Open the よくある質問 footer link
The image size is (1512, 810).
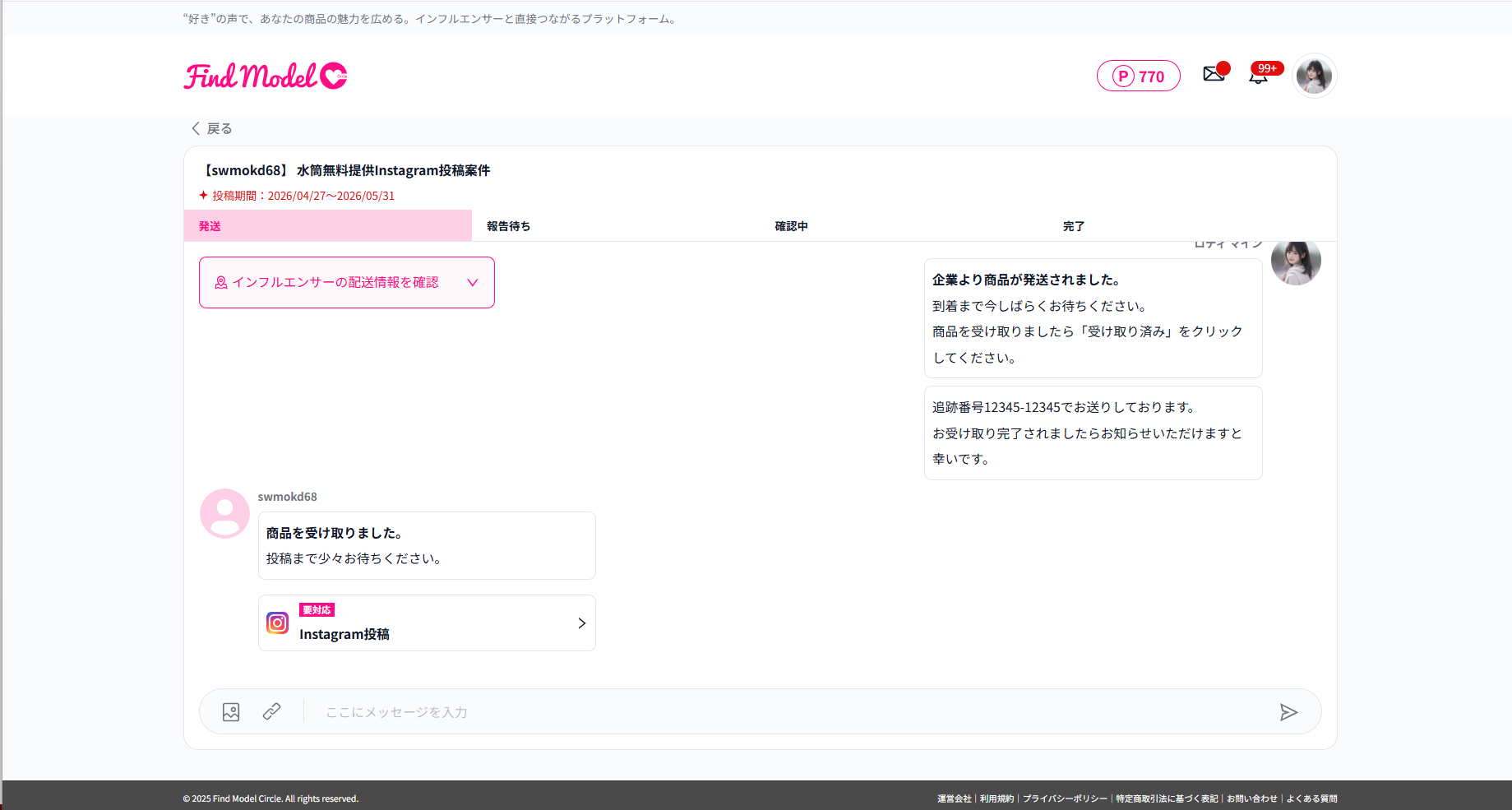pos(1311,798)
